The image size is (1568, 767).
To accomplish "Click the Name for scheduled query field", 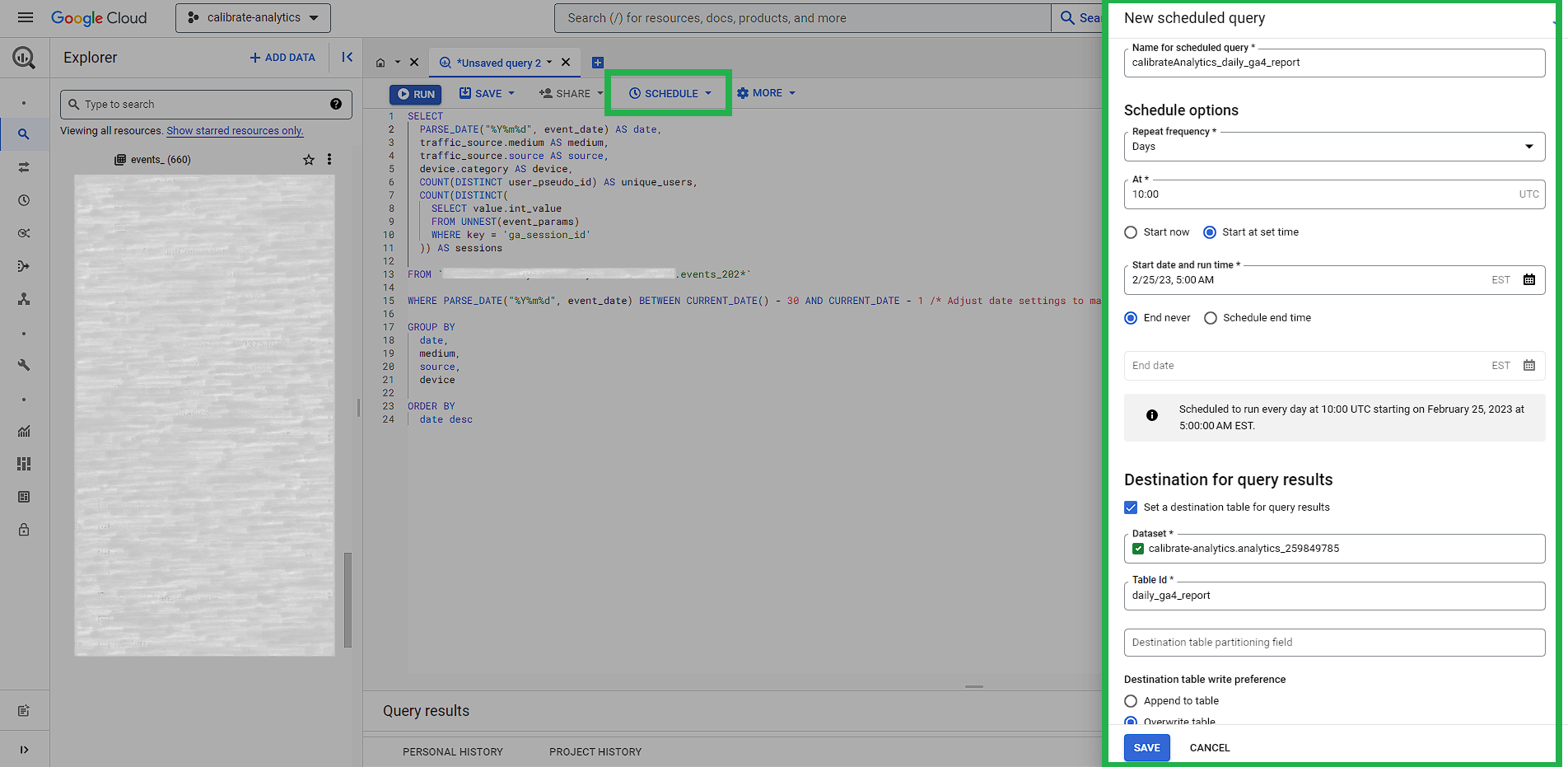I will pos(1334,63).
